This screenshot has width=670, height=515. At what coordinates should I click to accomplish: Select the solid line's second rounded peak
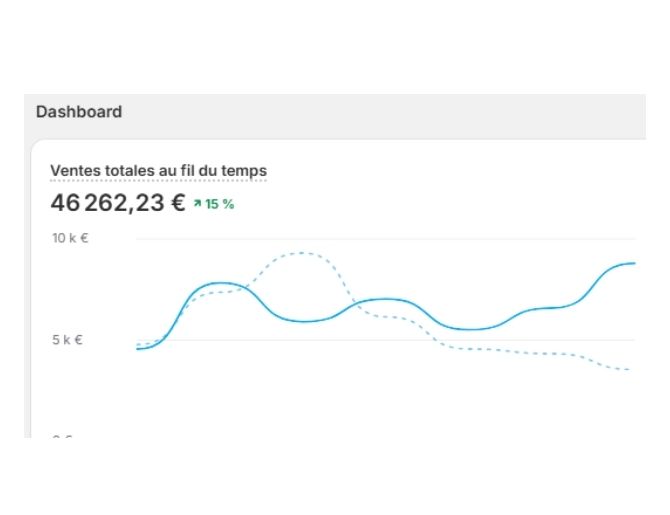click(x=387, y=299)
